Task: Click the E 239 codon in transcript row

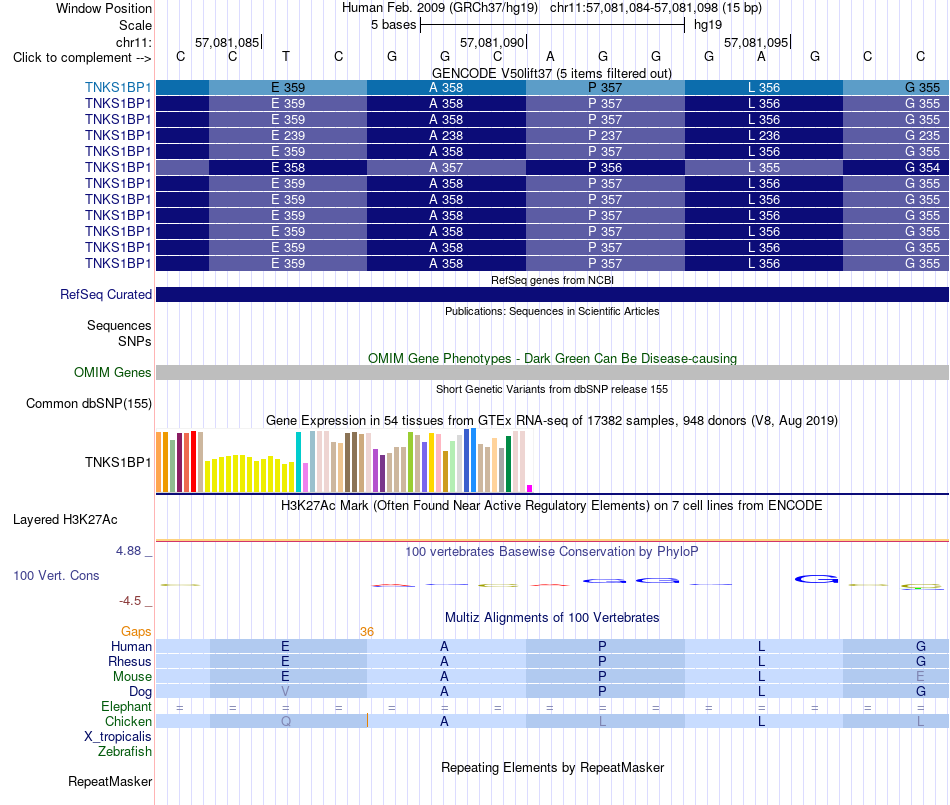Action: [288, 136]
